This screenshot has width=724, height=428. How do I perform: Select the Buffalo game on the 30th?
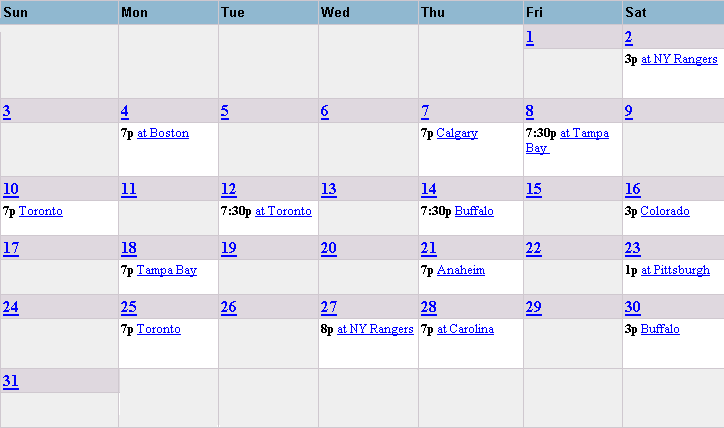coord(660,330)
